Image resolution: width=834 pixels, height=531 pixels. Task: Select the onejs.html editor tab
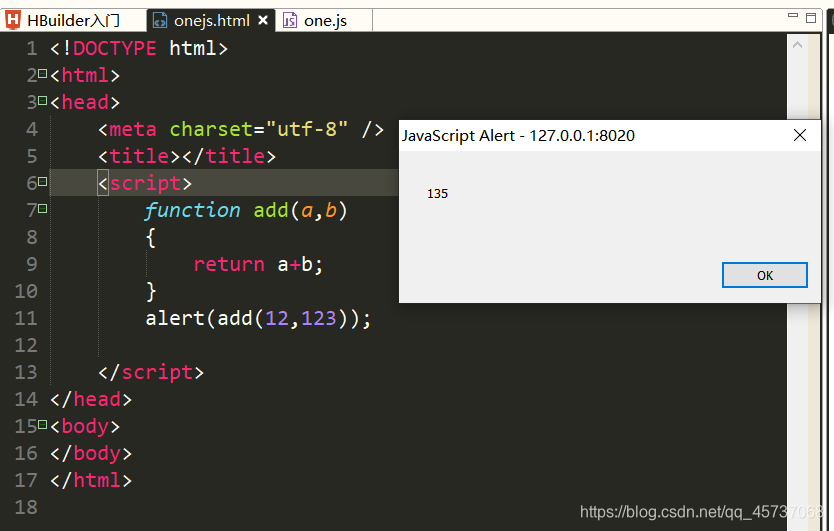pyautogui.click(x=211, y=21)
